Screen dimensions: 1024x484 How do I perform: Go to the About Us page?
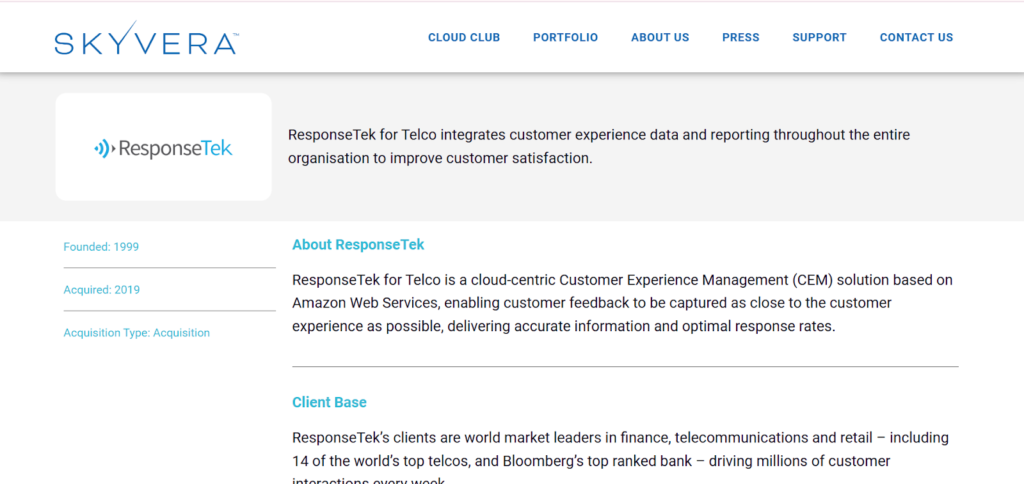point(660,37)
